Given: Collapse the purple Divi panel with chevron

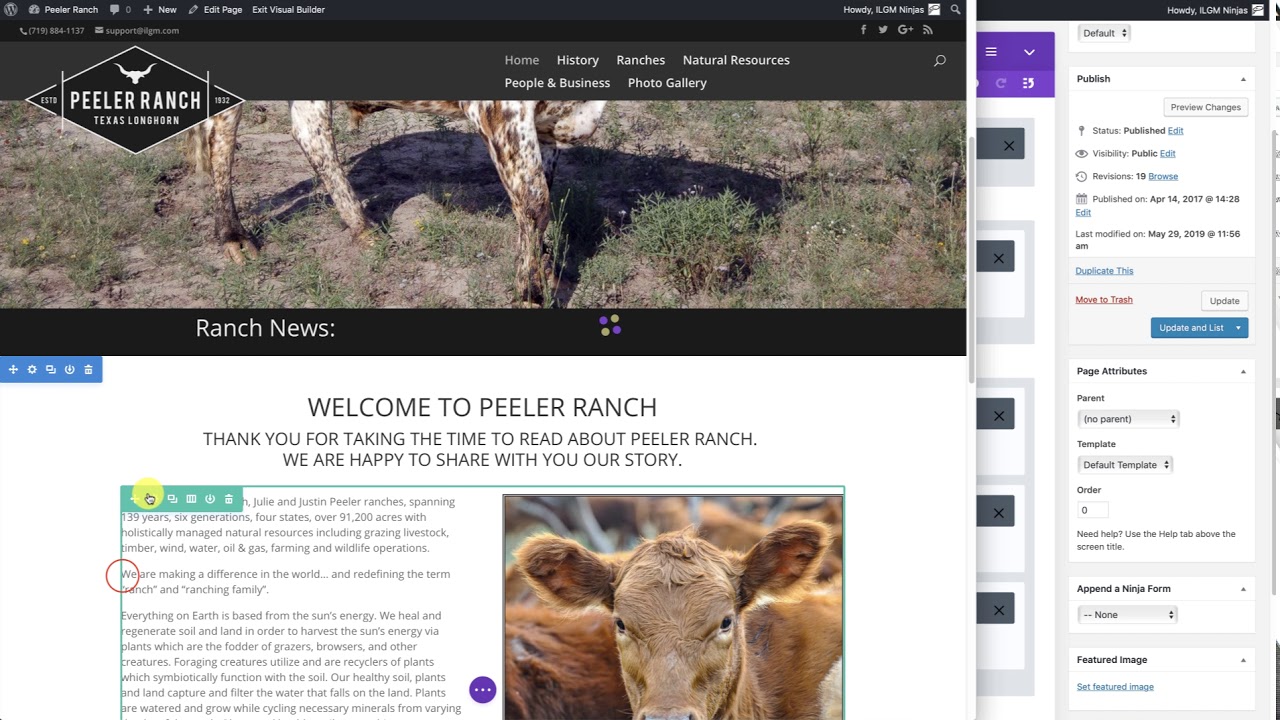Looking at the screenshot, I should 1029,52.
